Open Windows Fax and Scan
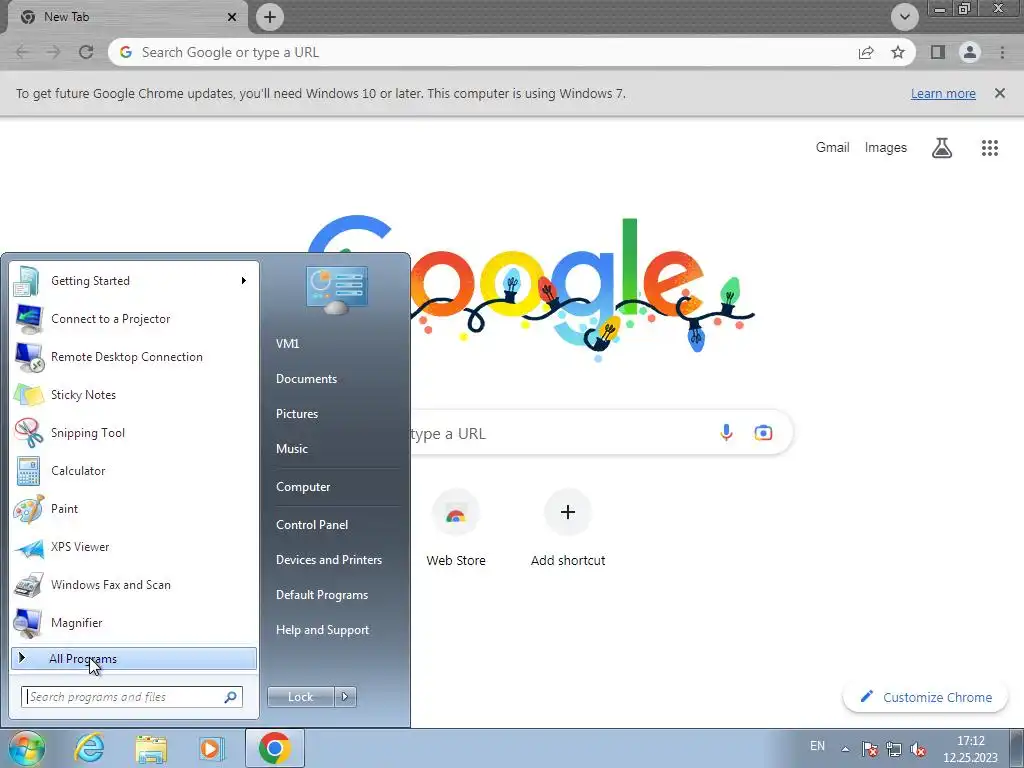 (x=134, y=584)
